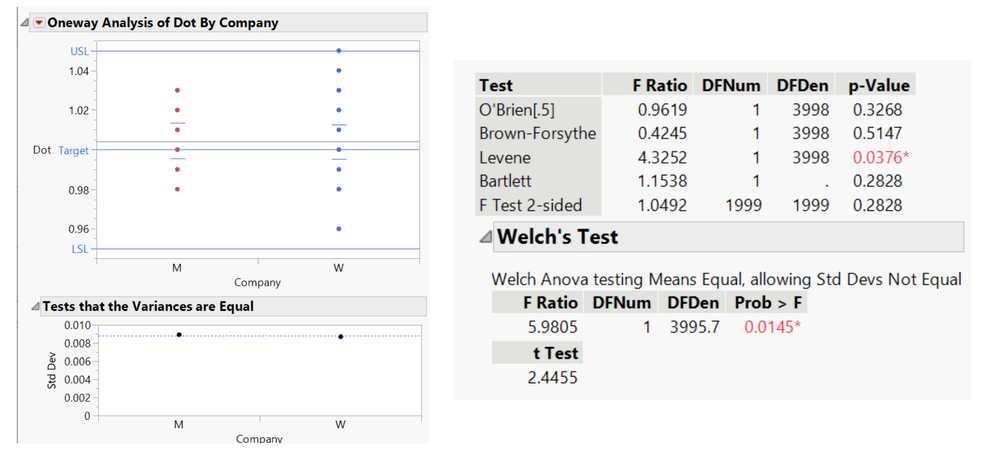Click the p-Value column header
Viewport: 998px width, 452px height.
[x=879, y=85]
